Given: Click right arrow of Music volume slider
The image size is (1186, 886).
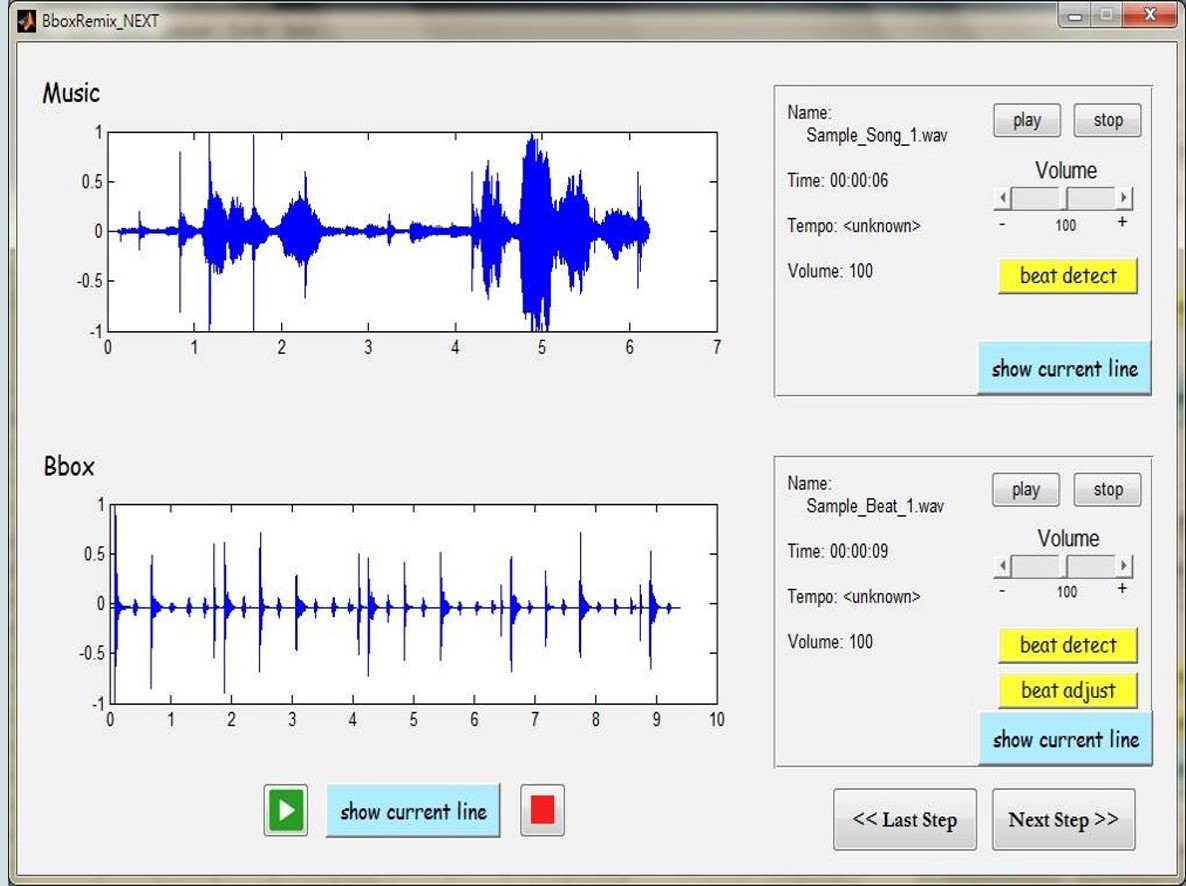Looking at the screenshot, I should [1125, 198].
